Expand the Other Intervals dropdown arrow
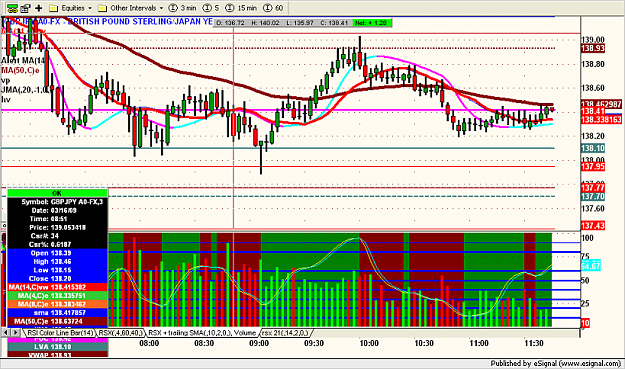This screenshot has height=369, width=625. 161,8
